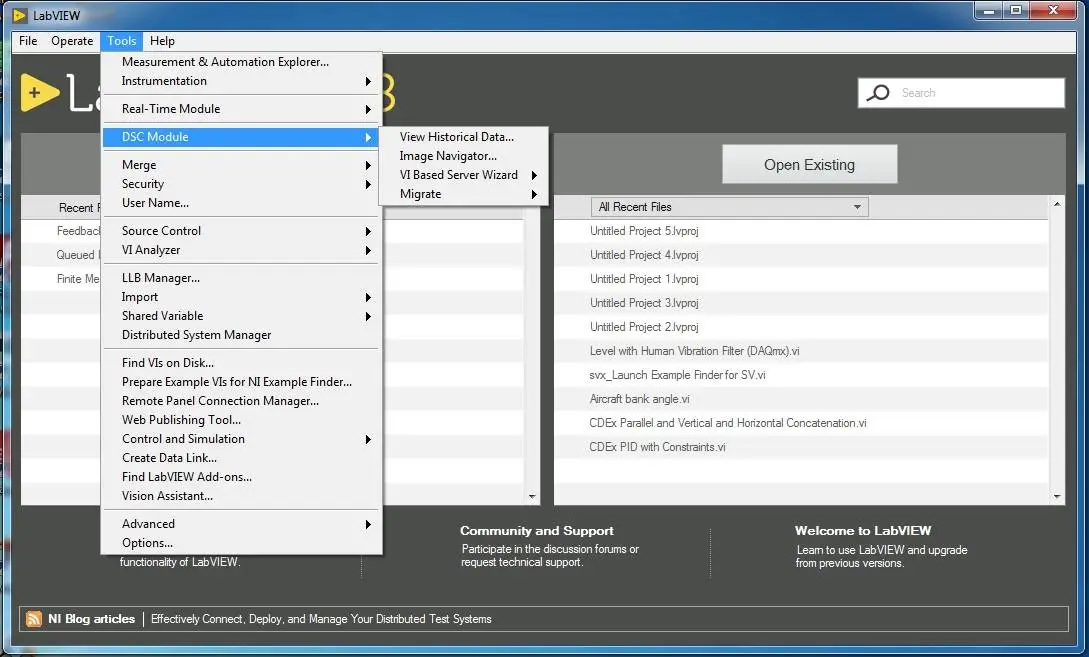The width and height of the screenshot is (1089, 657).
Task: Click left panel scrollbar down arrow
Action: (x=532, y=497)
